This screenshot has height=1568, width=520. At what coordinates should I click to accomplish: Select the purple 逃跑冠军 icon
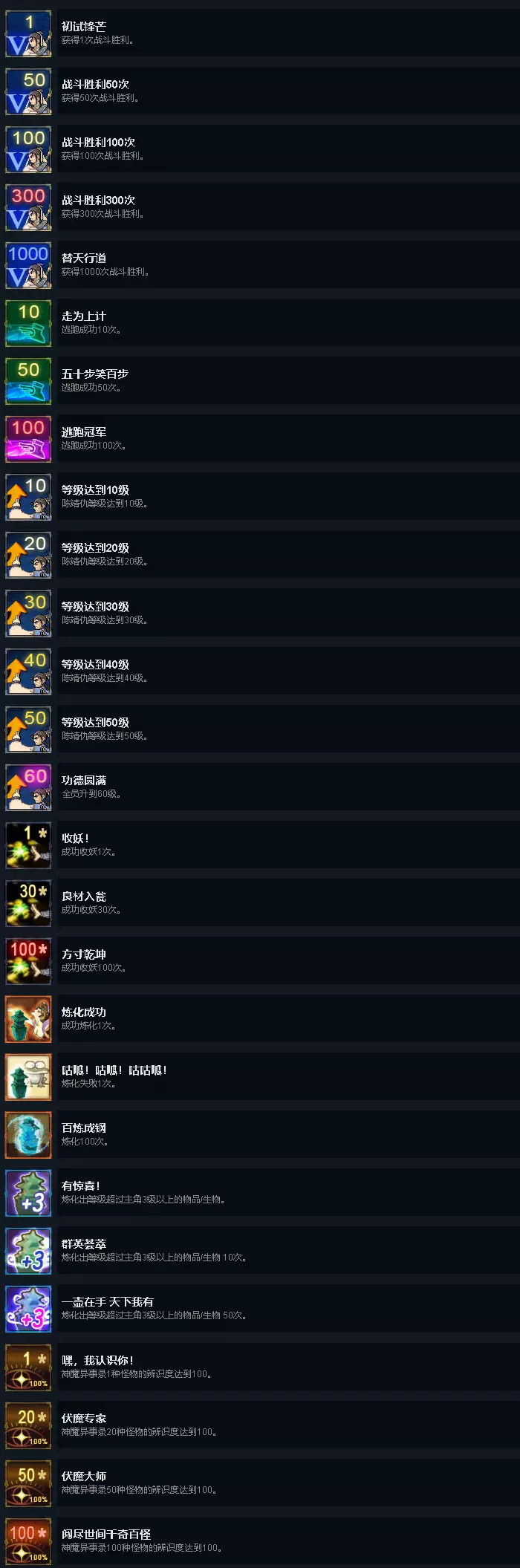pyautogui.click(x=28, y=439)
